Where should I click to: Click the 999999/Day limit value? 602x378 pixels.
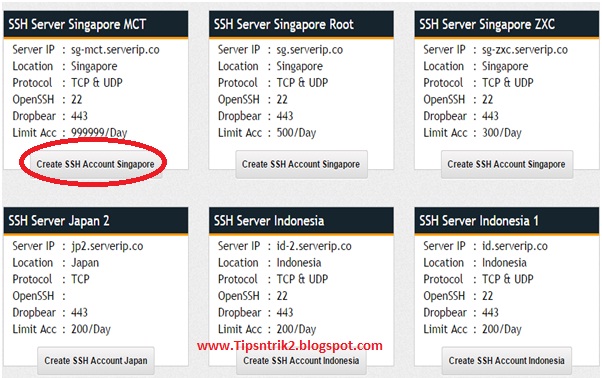coord(99,133)
